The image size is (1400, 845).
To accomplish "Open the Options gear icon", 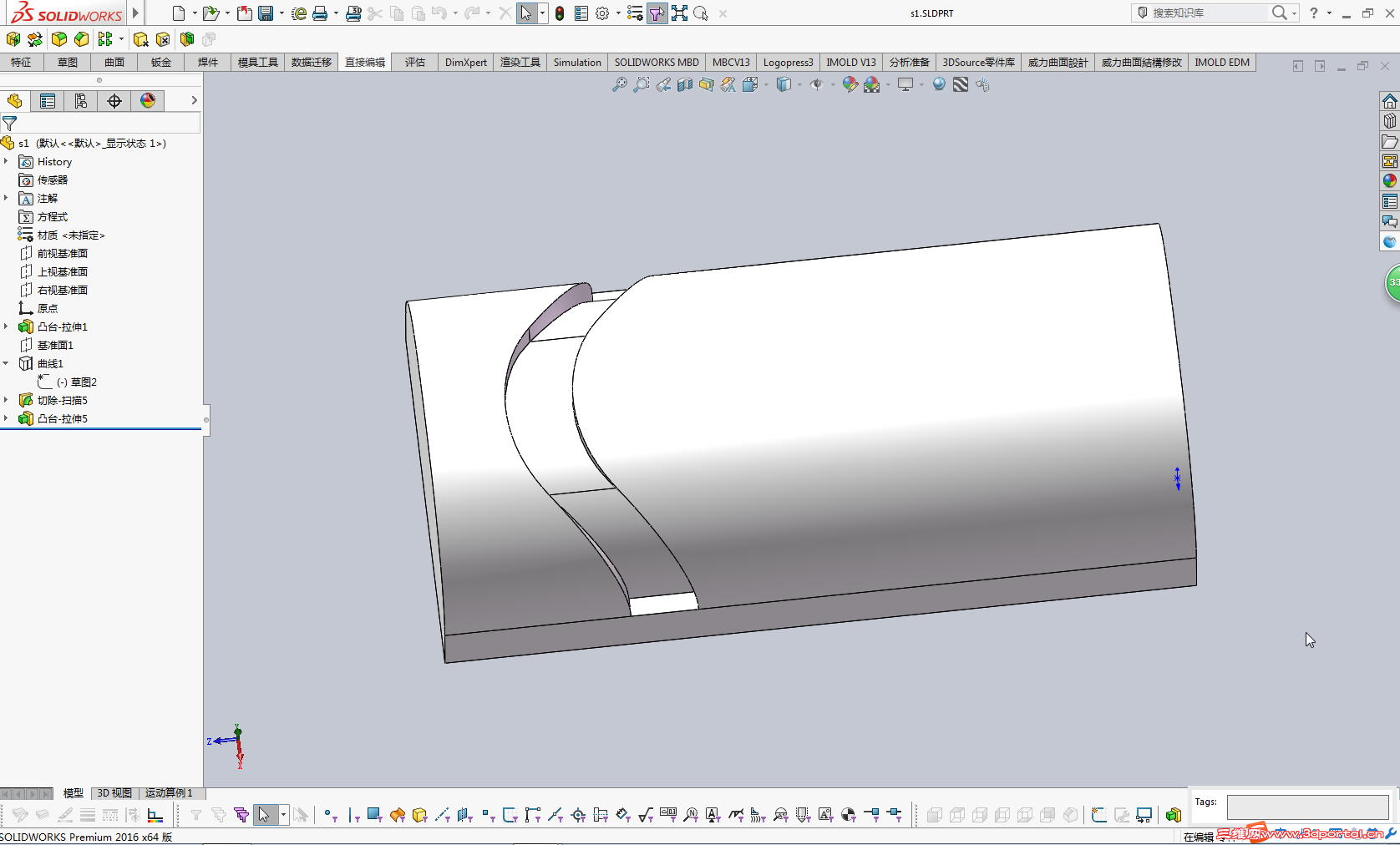I will tap(602, 13).
